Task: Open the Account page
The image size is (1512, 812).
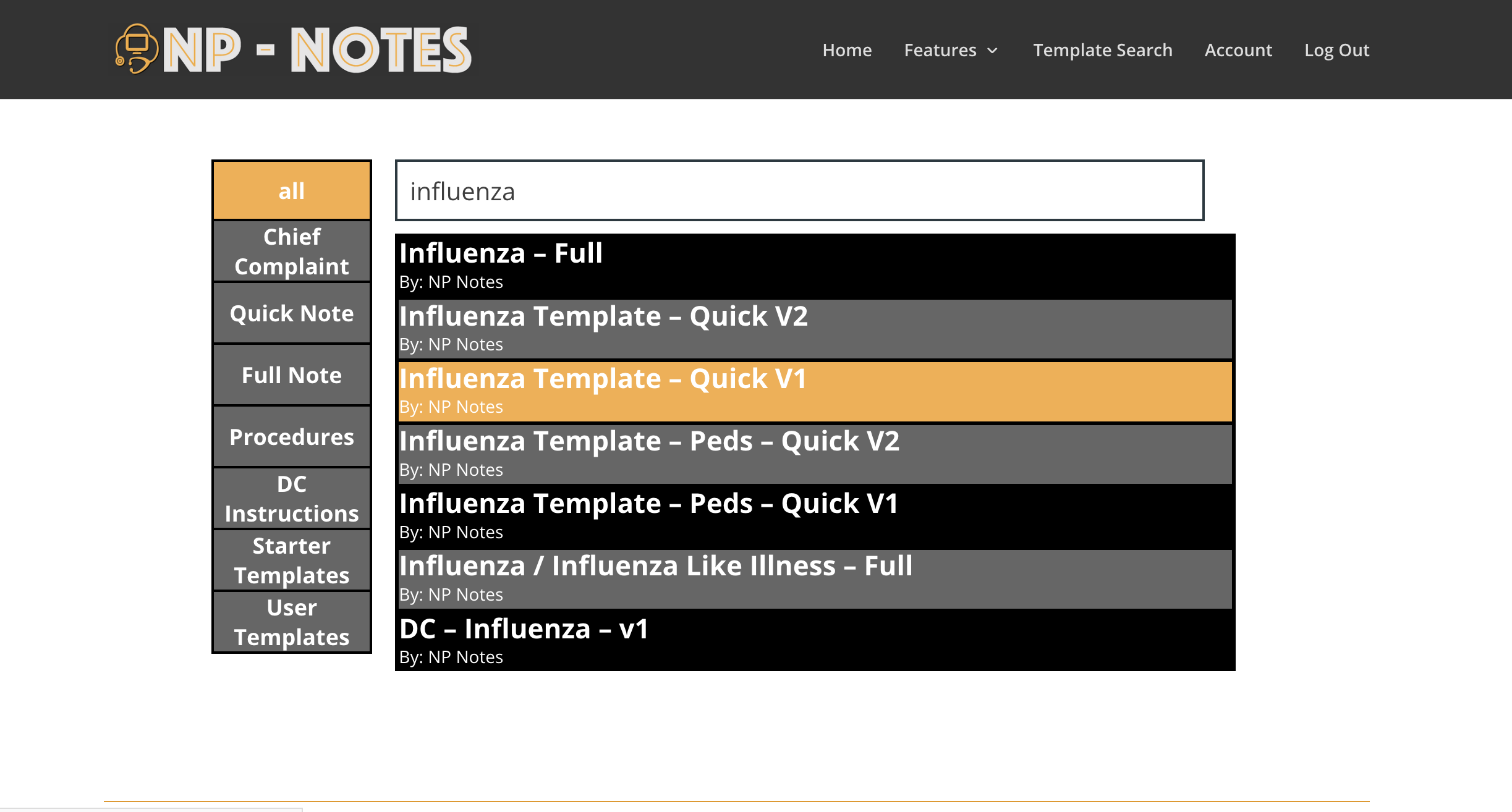Action: pos(1238,50)
